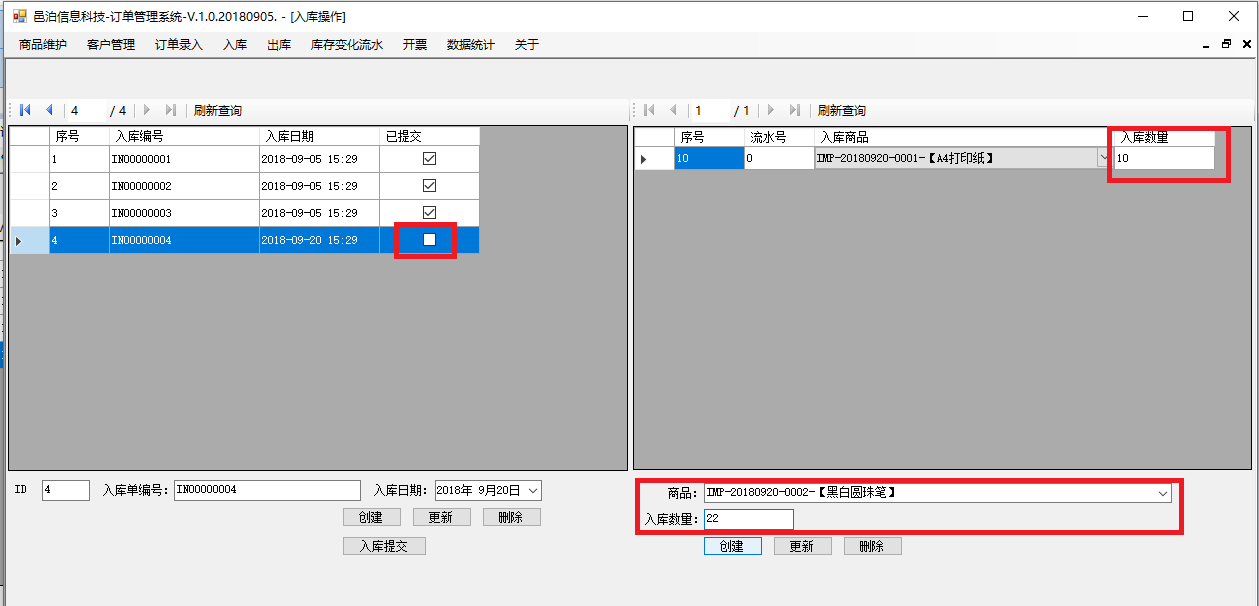
Task: Check 已提交 checkbox for IN00000004
Action: [430, 240]
